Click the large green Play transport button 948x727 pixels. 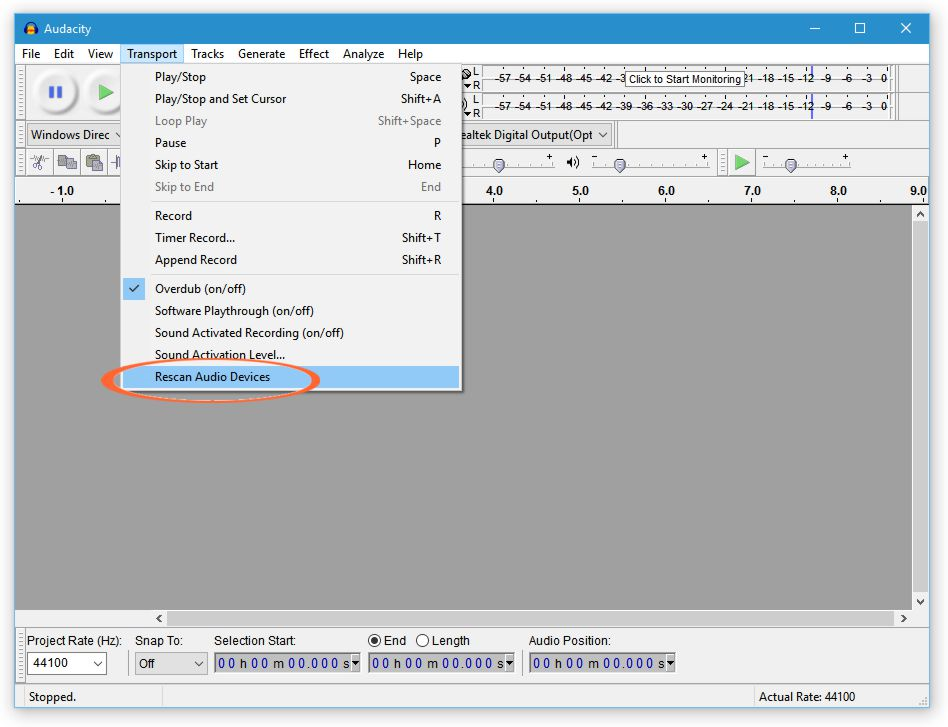tap(105, 93)
